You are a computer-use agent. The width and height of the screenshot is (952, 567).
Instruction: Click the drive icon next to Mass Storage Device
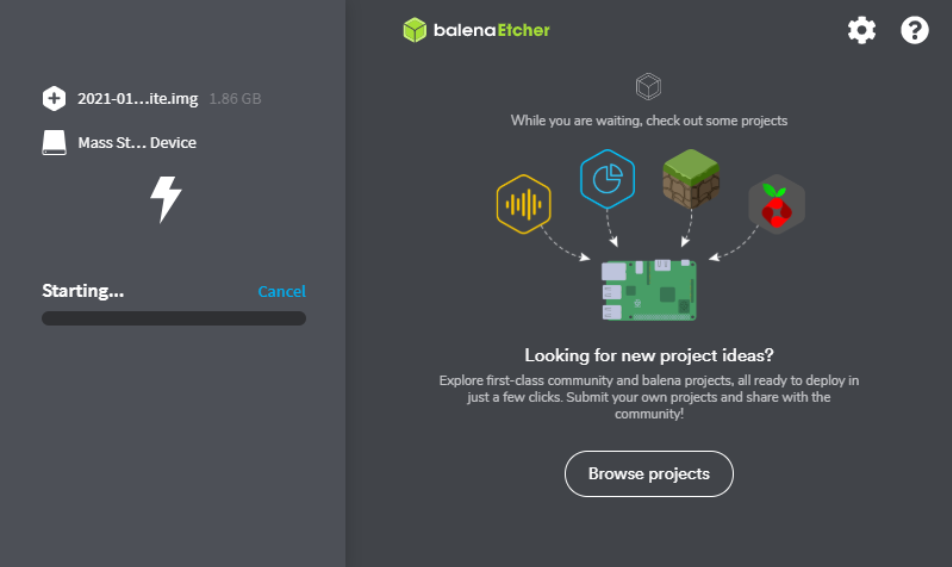pyautogui.click(x=54, y=143)
